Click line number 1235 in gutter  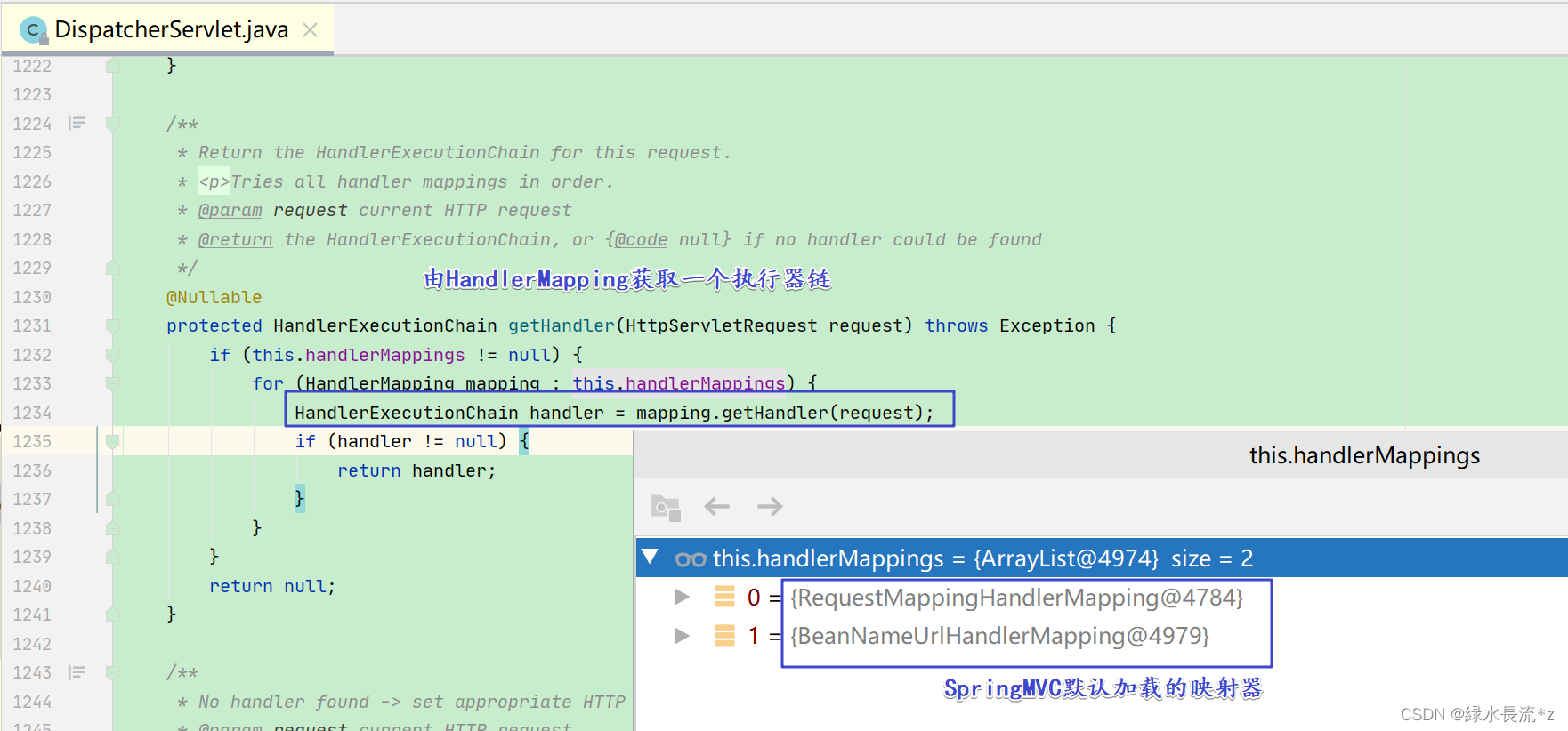pos(32,441)
